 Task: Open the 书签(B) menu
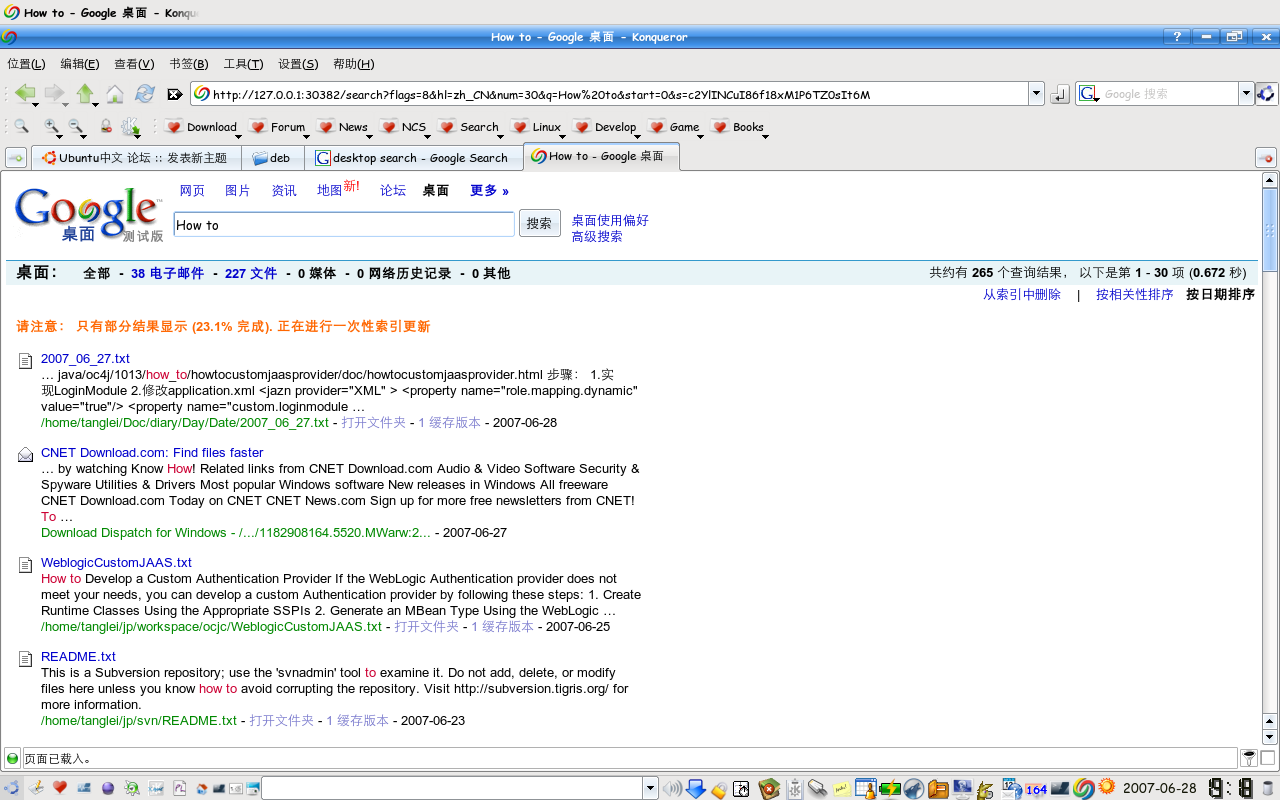[189, 64]
